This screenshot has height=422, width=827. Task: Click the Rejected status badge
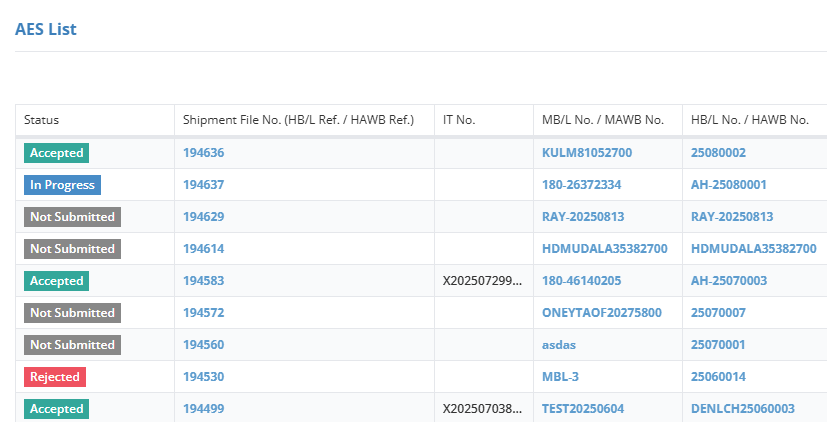click(55, 377)
